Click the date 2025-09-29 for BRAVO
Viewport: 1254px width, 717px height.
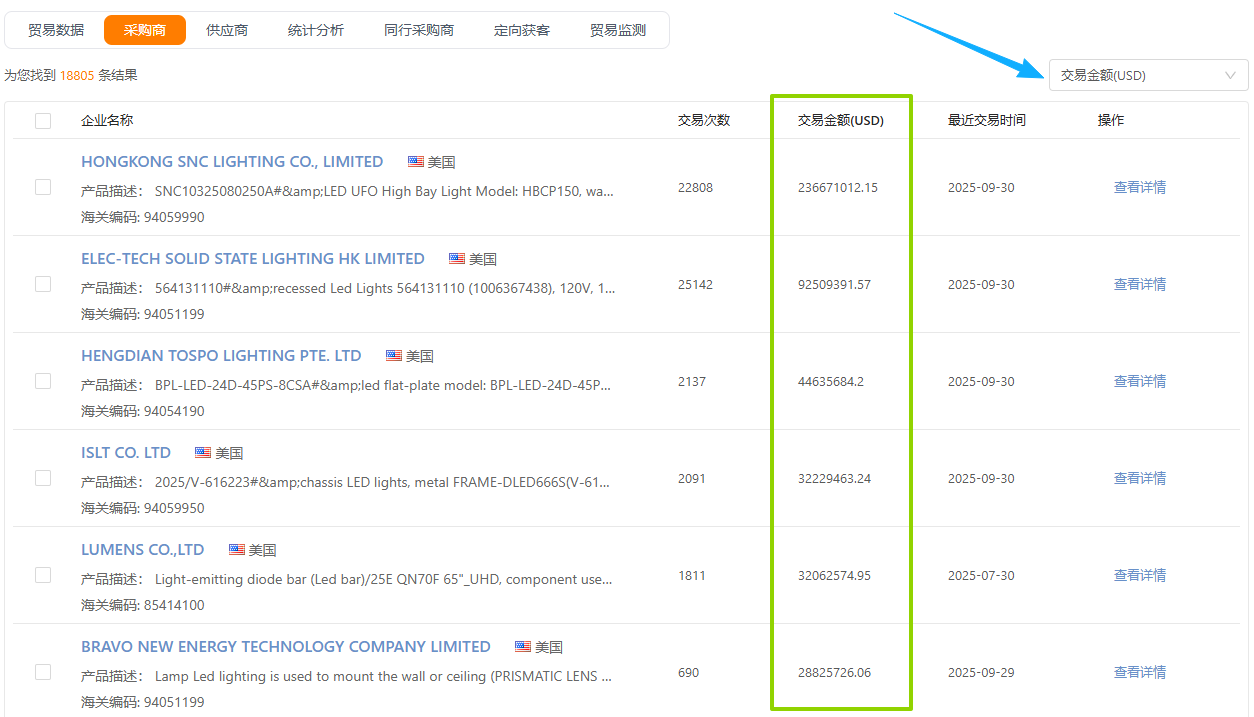pos(981,672)
